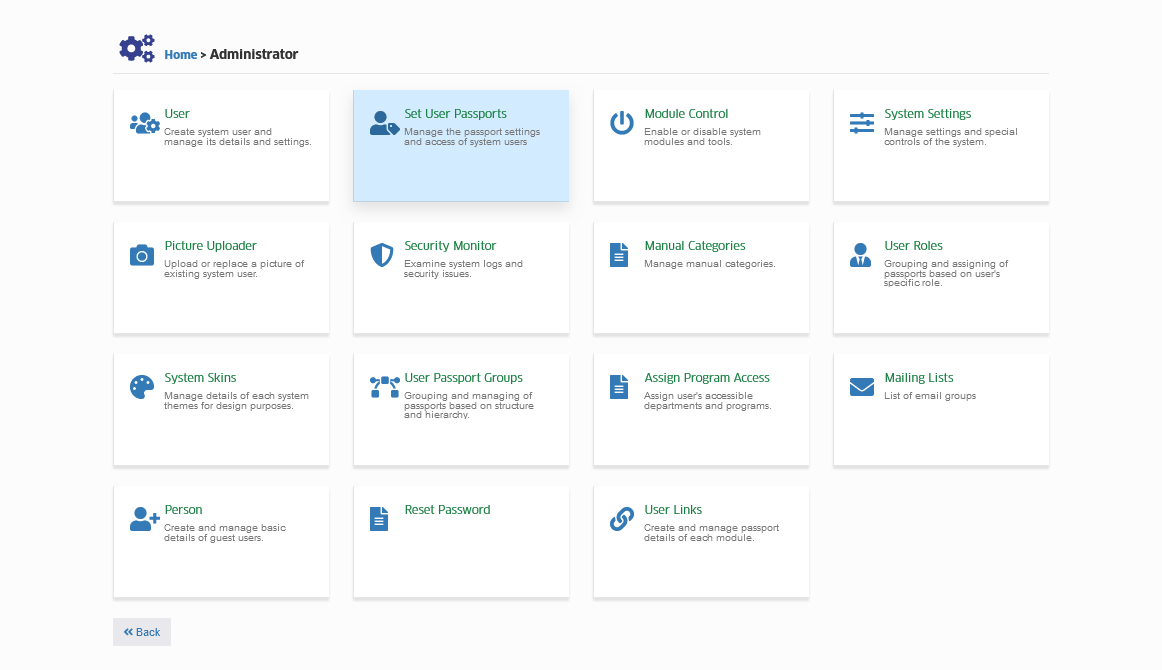This screenshot has height=670, width=1162.
Task: Open the Security Monitor title
Action: pos(450,246)
